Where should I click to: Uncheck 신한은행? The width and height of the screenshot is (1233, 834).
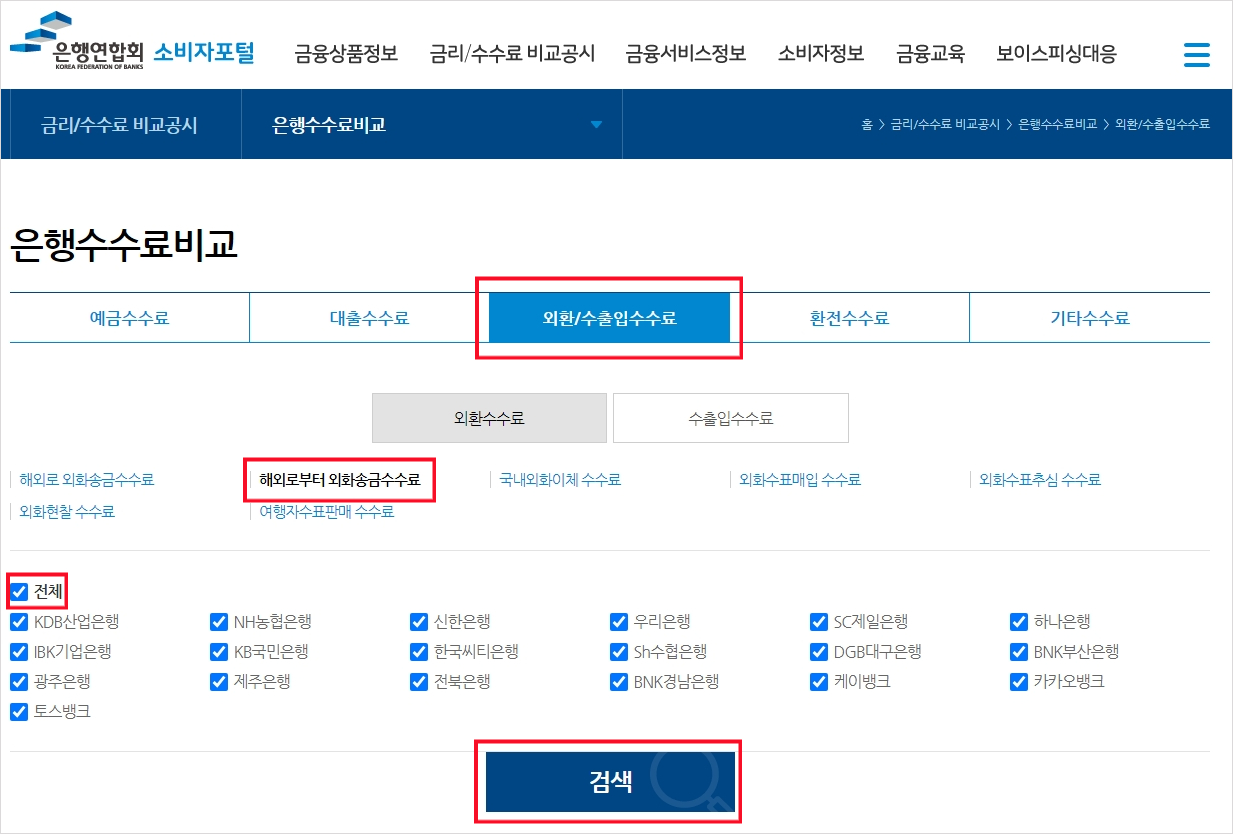(x=419, y=622)
